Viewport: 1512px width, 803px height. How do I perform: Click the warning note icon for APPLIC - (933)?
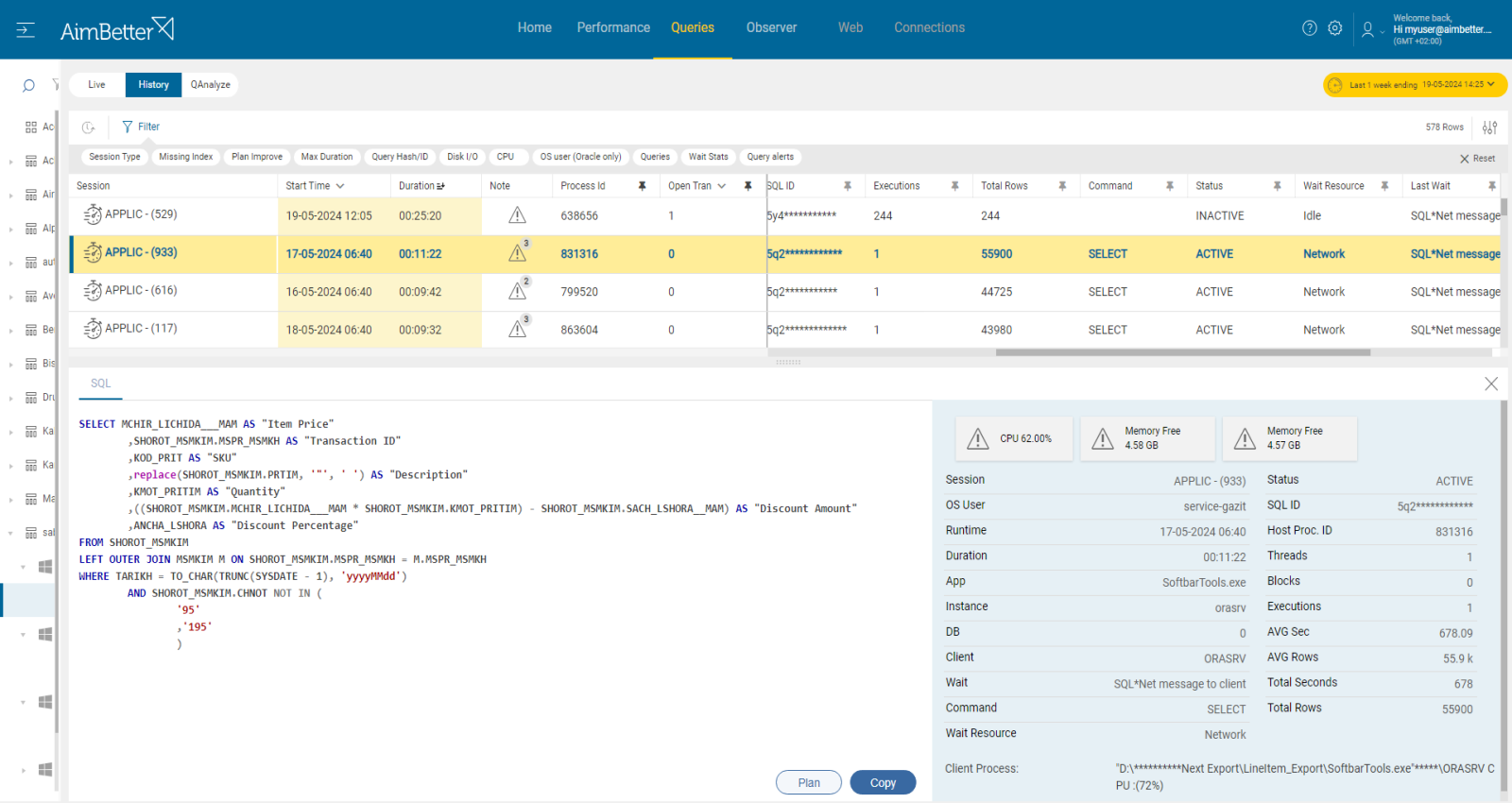pos(517,253)
